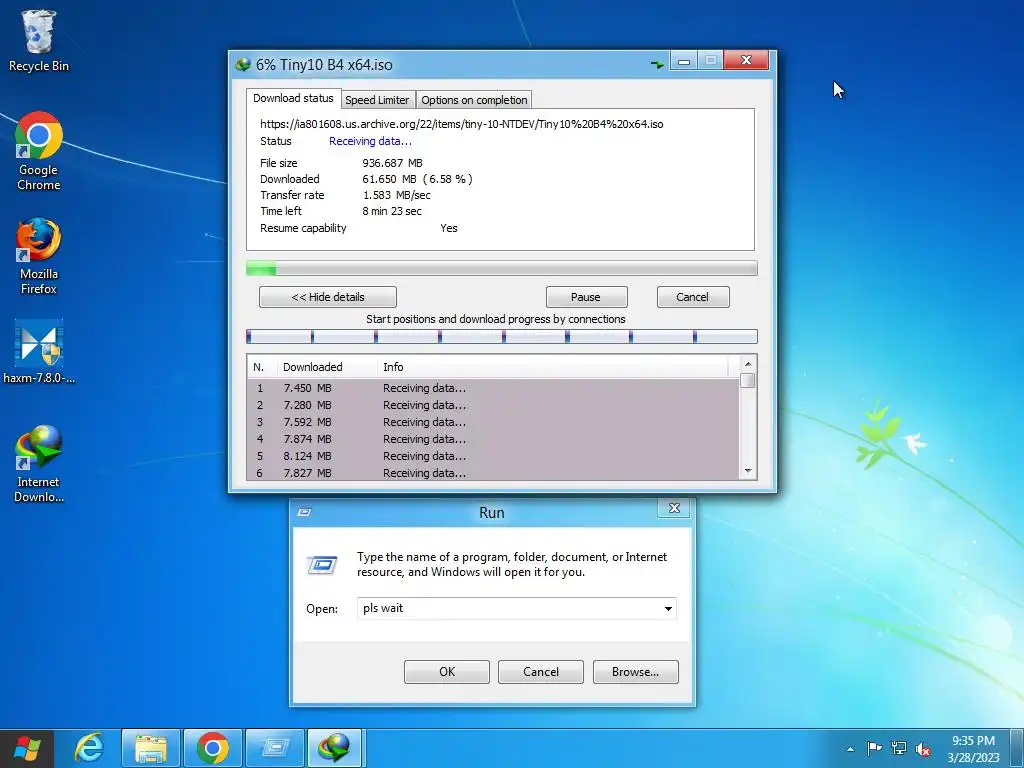1024x768 pixels.
Task: Click Browse in the Run dialog
Action: (x=635, y=672)
